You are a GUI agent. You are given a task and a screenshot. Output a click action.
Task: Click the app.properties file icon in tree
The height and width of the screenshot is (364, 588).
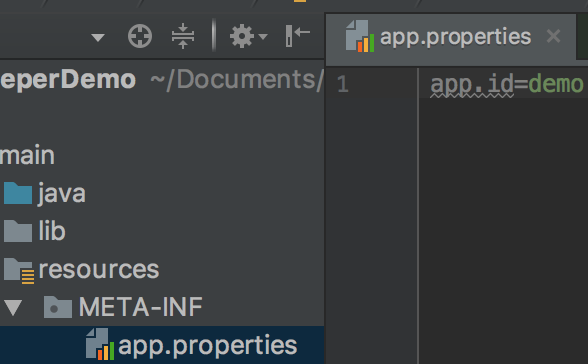[100, 344]
